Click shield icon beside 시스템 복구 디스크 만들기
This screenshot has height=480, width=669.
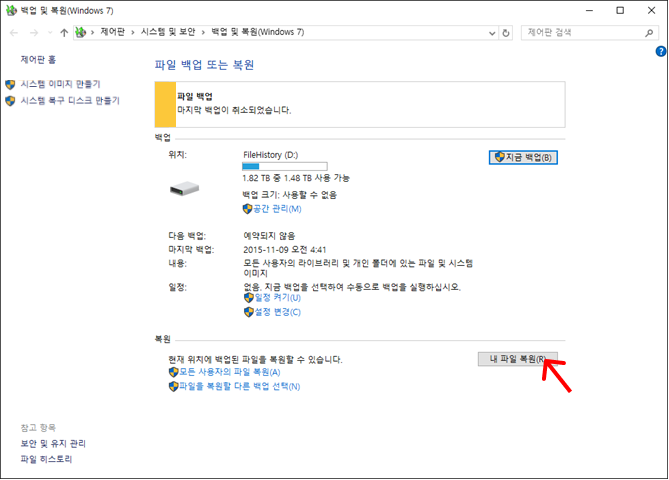pyautogui.click(x=10, y=101)
